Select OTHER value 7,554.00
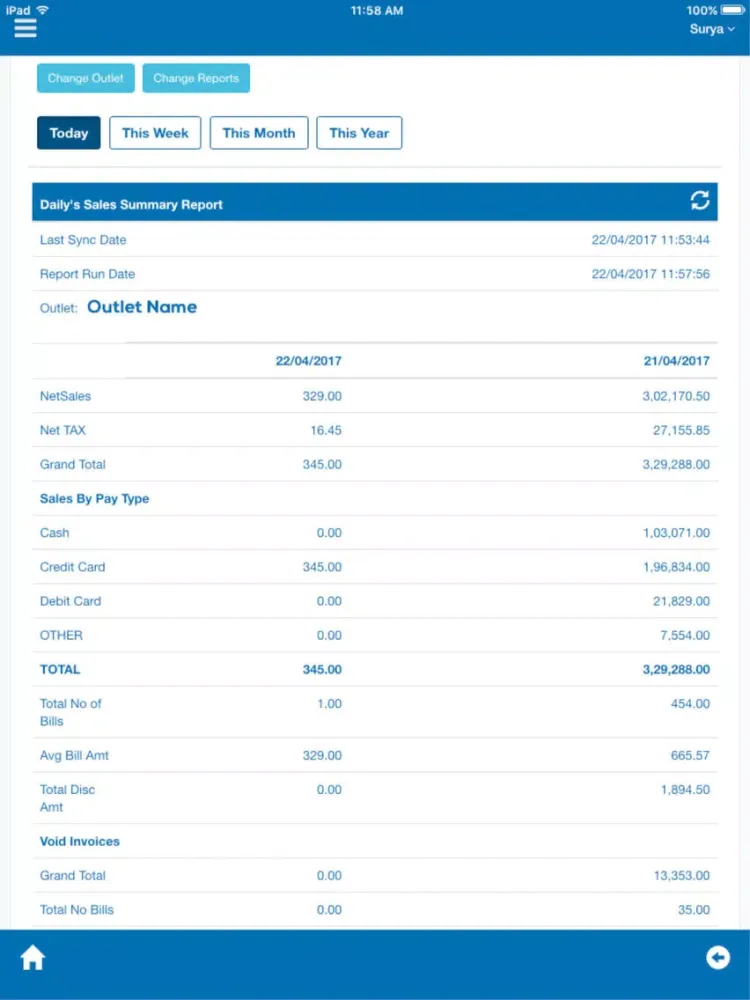Viewport: 750px width, 1000px height. click(x=684, y=635)
